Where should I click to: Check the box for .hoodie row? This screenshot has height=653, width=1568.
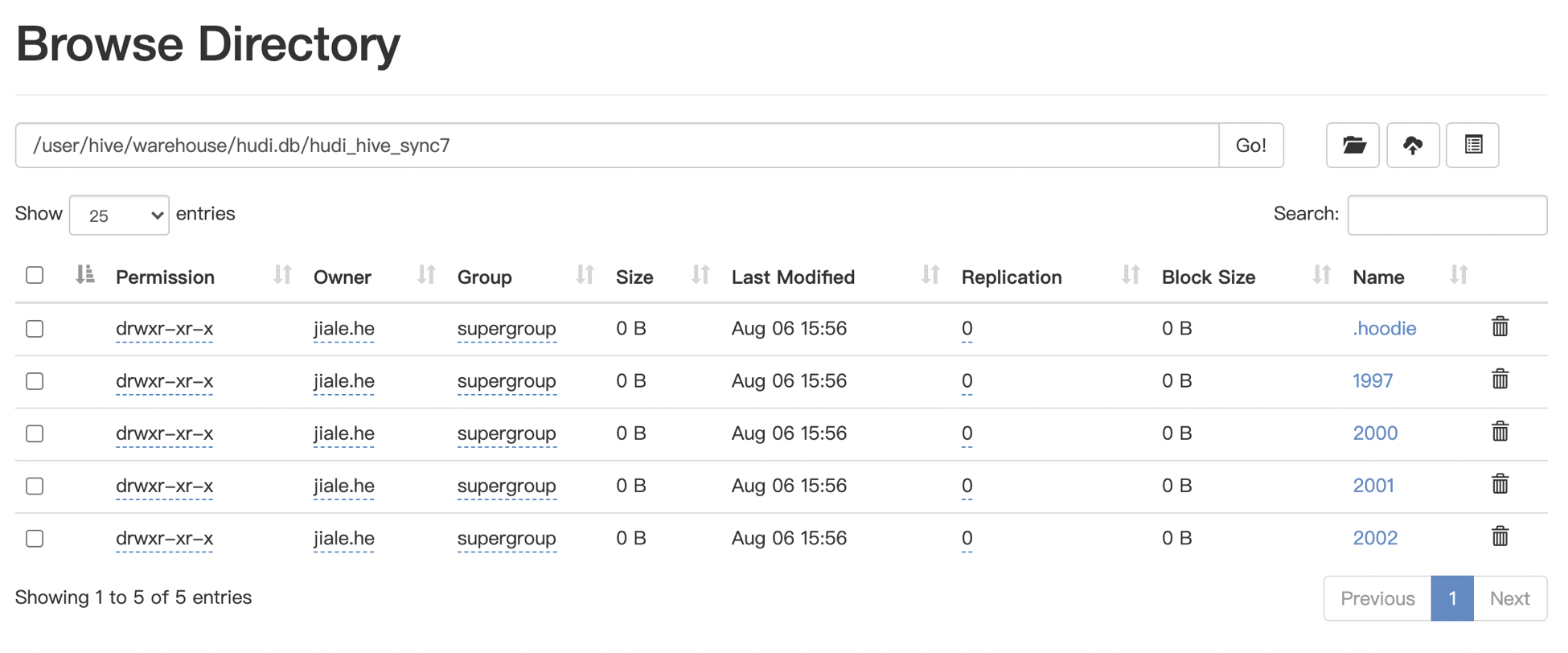(x=35, y=329)
